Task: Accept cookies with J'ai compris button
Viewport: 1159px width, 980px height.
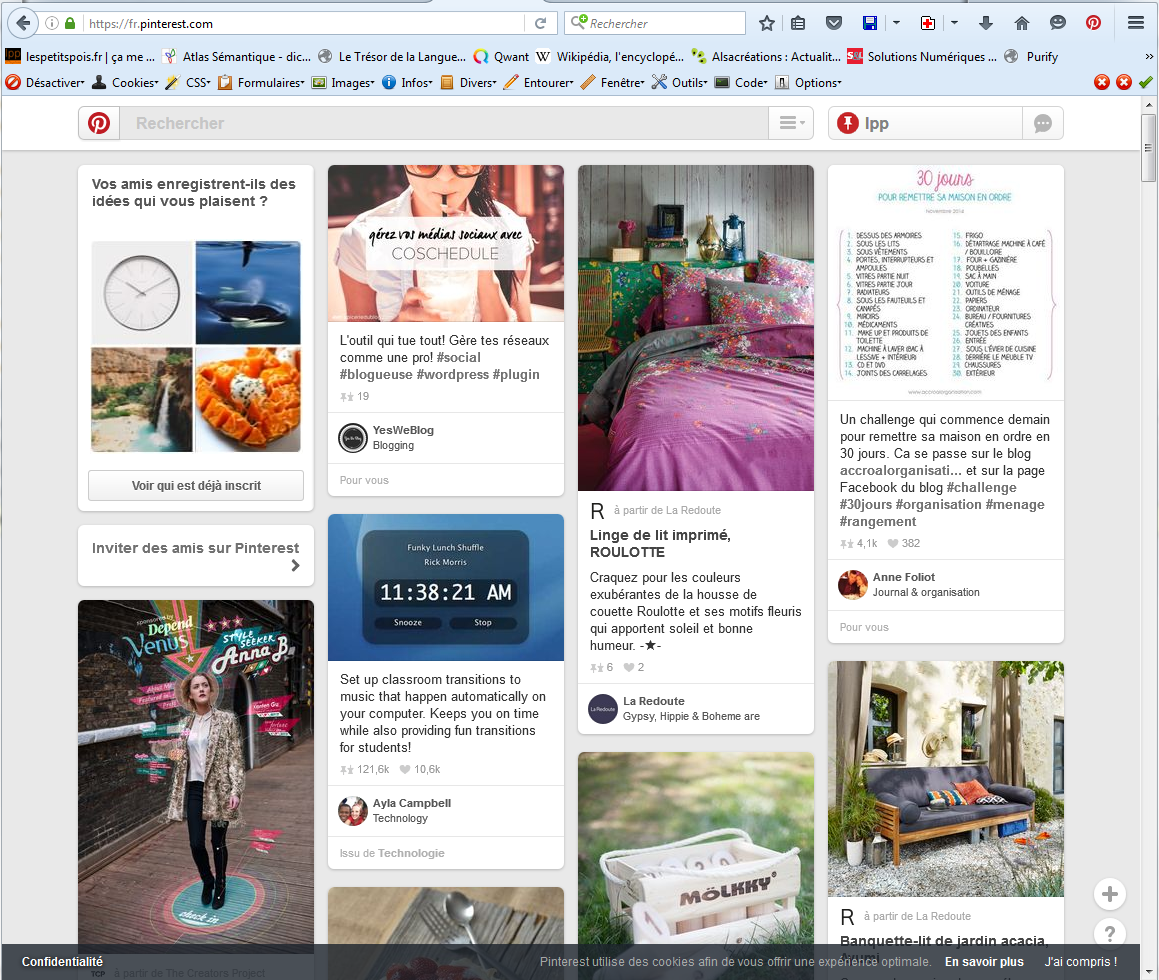Action: coord(1081,962)
